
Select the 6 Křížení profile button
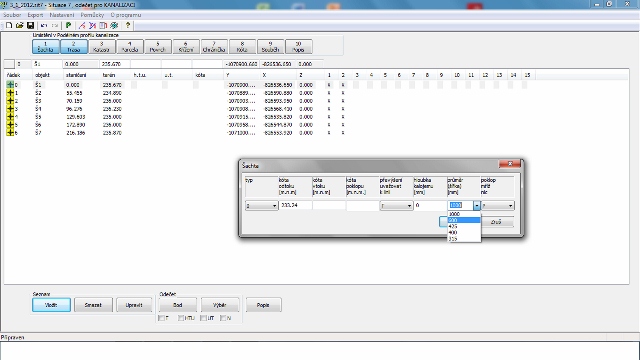pyautogui.click(x=186, y=47)
